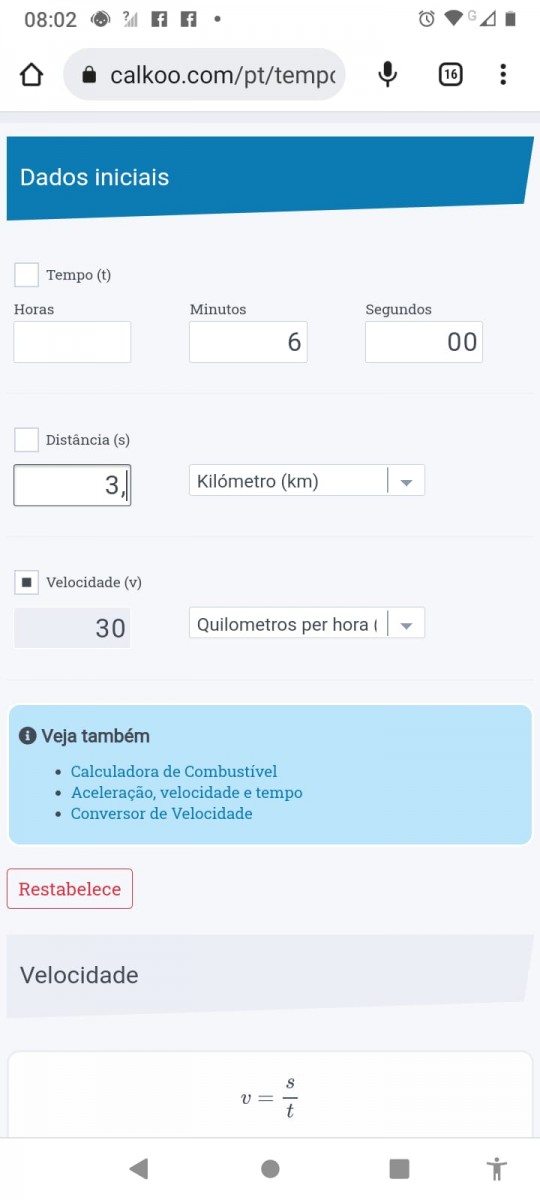Image resolution: width=540 pixels, height=1200 pixels.
Task: Click the Restabelece reset button
Action: pyautogui.click(x=70, y=889)
